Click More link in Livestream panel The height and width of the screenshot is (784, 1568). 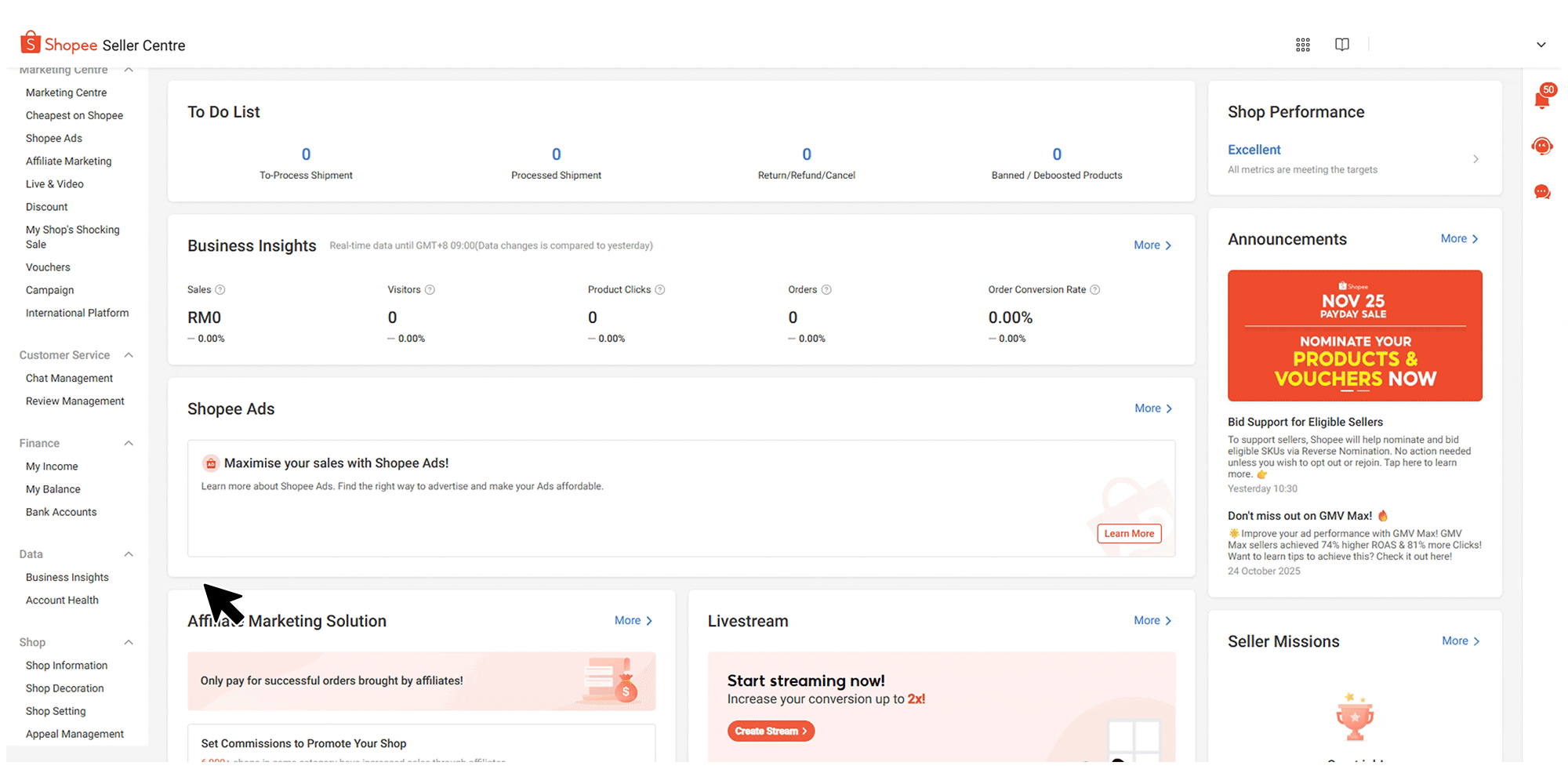[x=1152, y=621]
